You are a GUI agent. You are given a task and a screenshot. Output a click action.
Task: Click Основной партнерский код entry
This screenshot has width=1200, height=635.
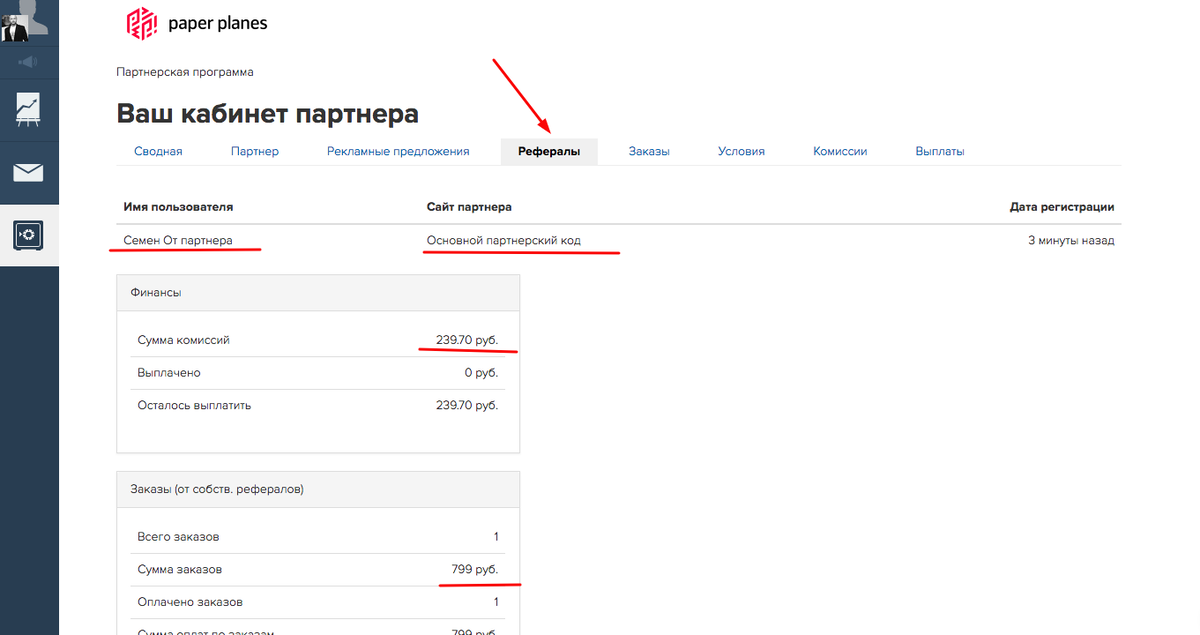[x=503, y=240]
